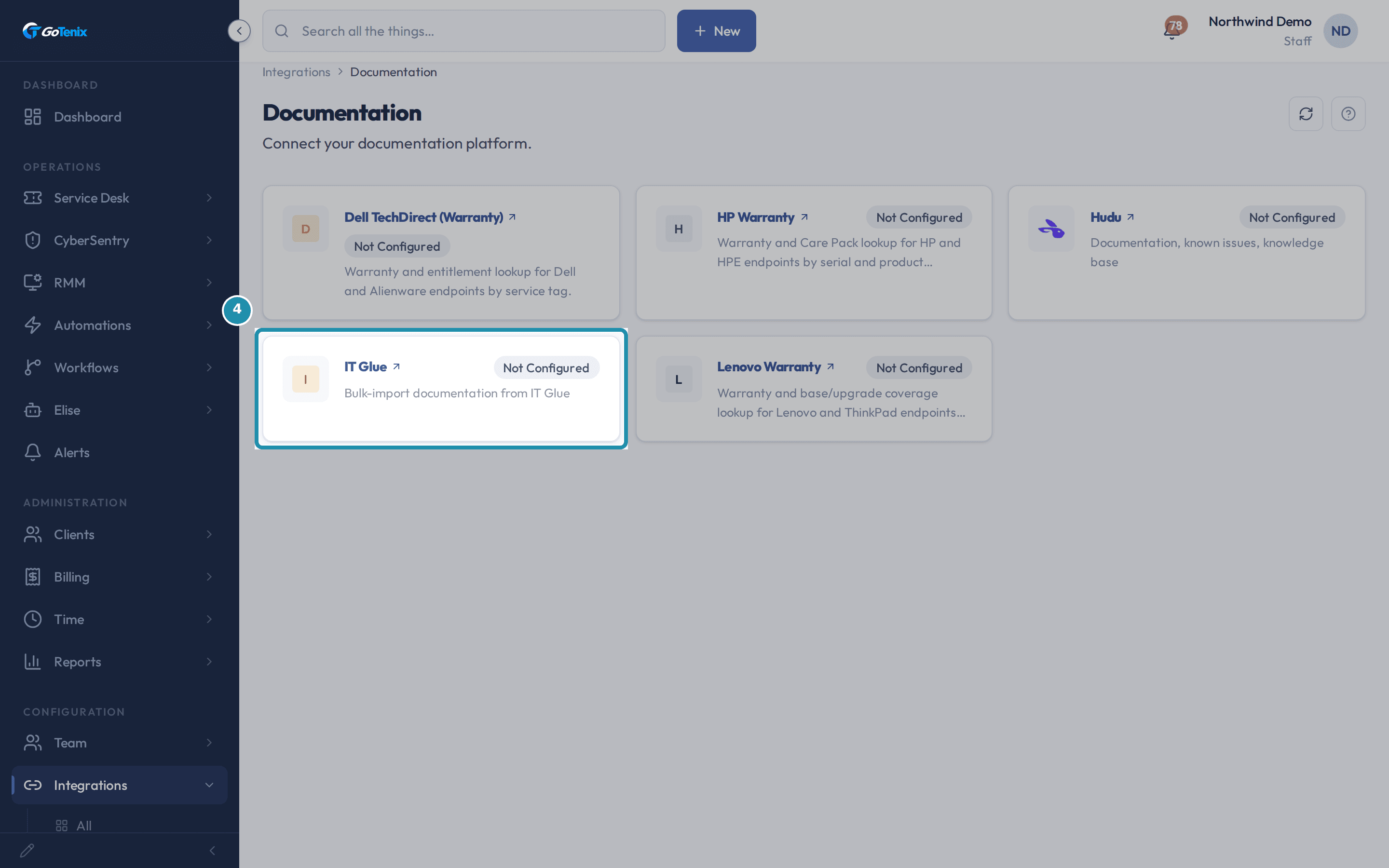Click the Billing receipt icon

33,577
